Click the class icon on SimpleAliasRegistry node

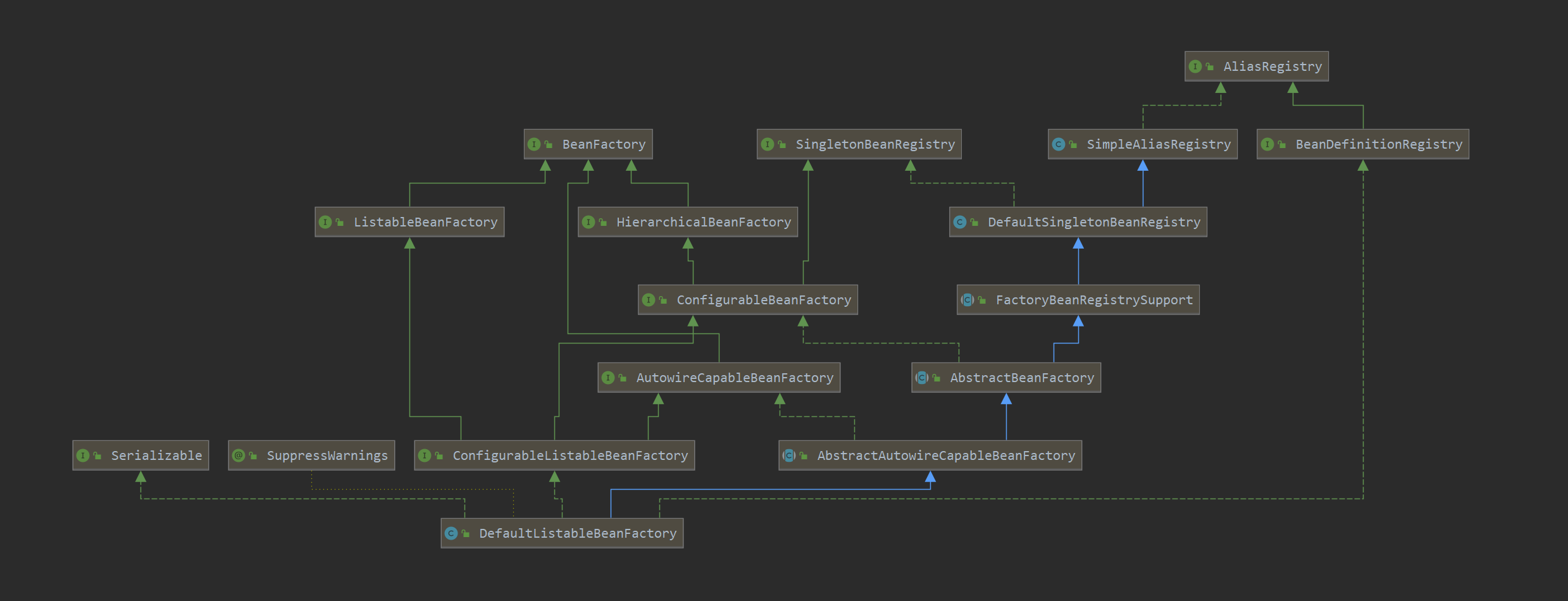(1058, 144)
